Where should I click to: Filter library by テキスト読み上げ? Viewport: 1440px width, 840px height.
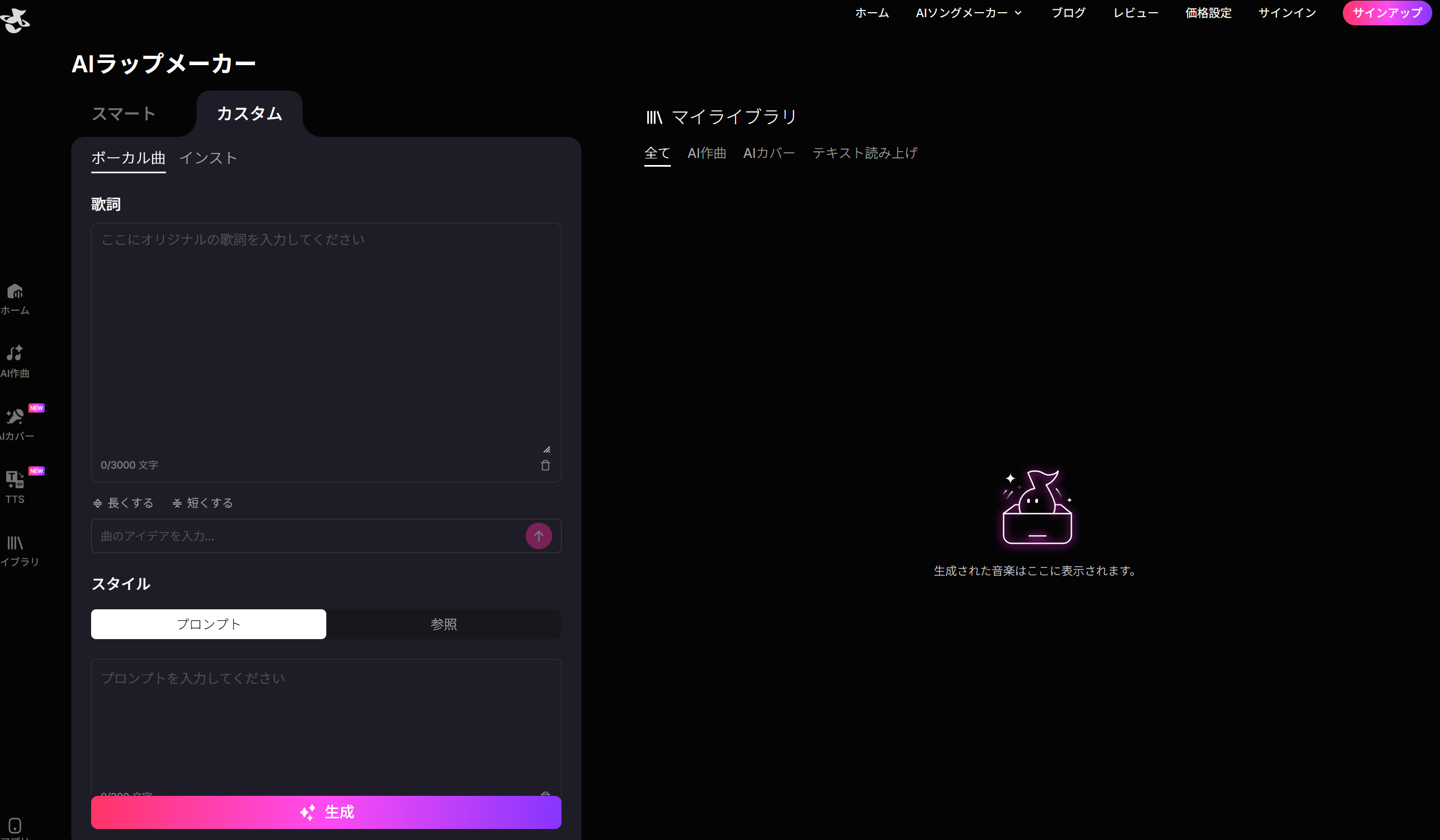[865, 152]
